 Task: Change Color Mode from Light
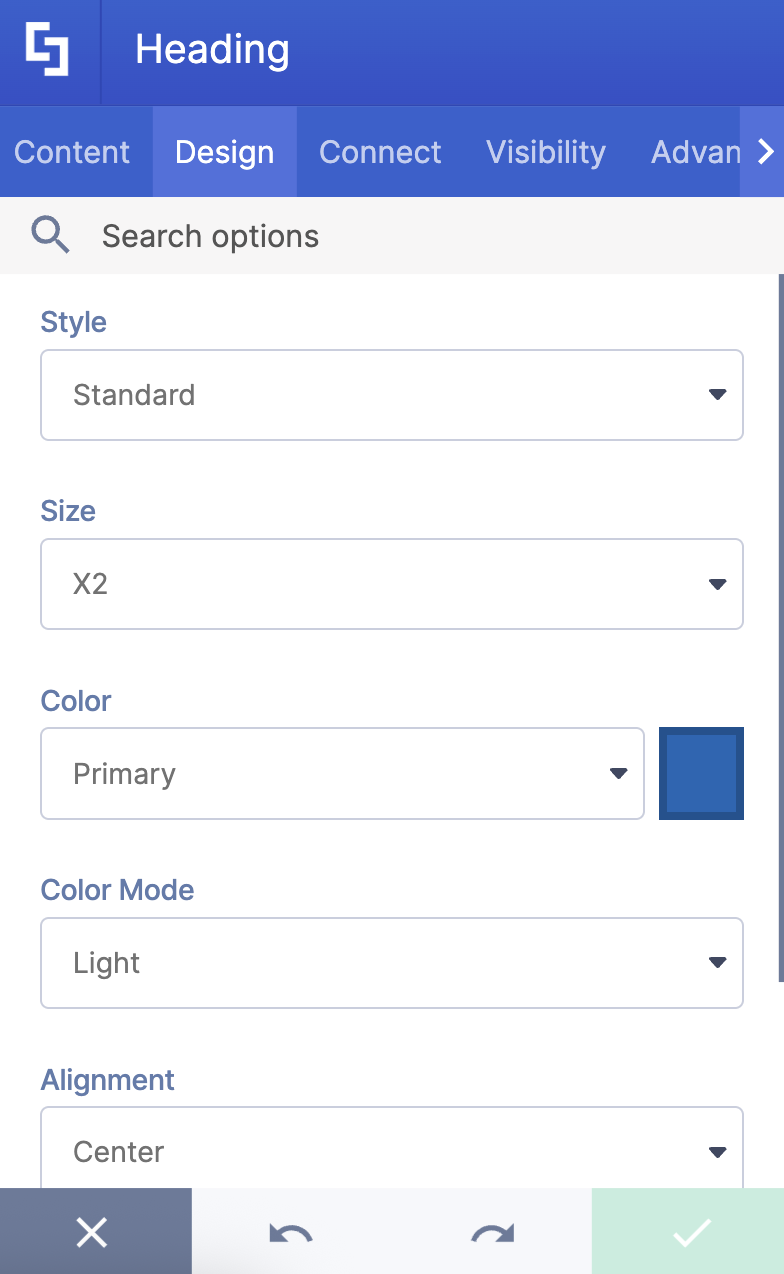[x=392, y=962]
